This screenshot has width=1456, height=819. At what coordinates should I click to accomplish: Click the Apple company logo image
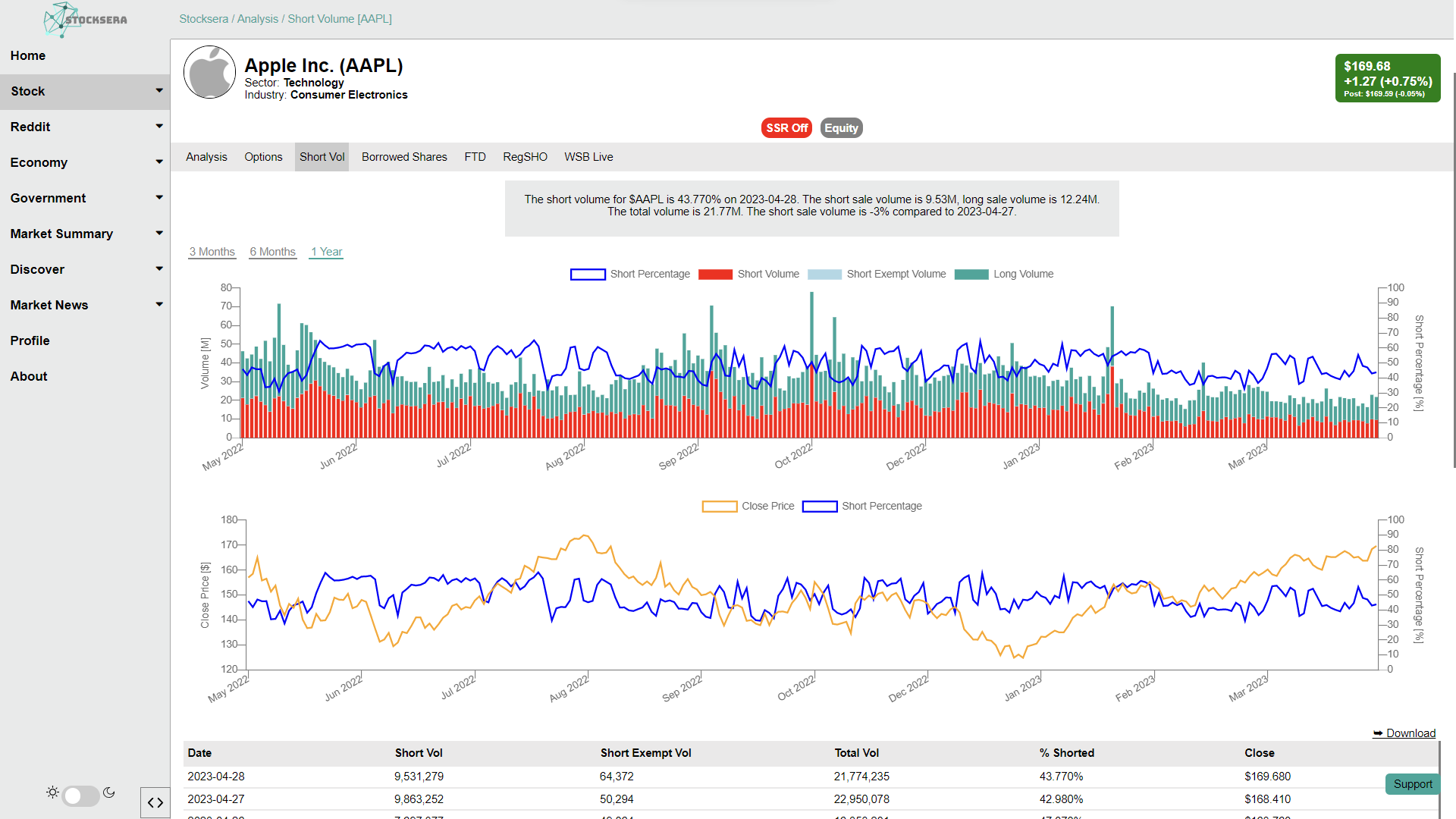210,73
